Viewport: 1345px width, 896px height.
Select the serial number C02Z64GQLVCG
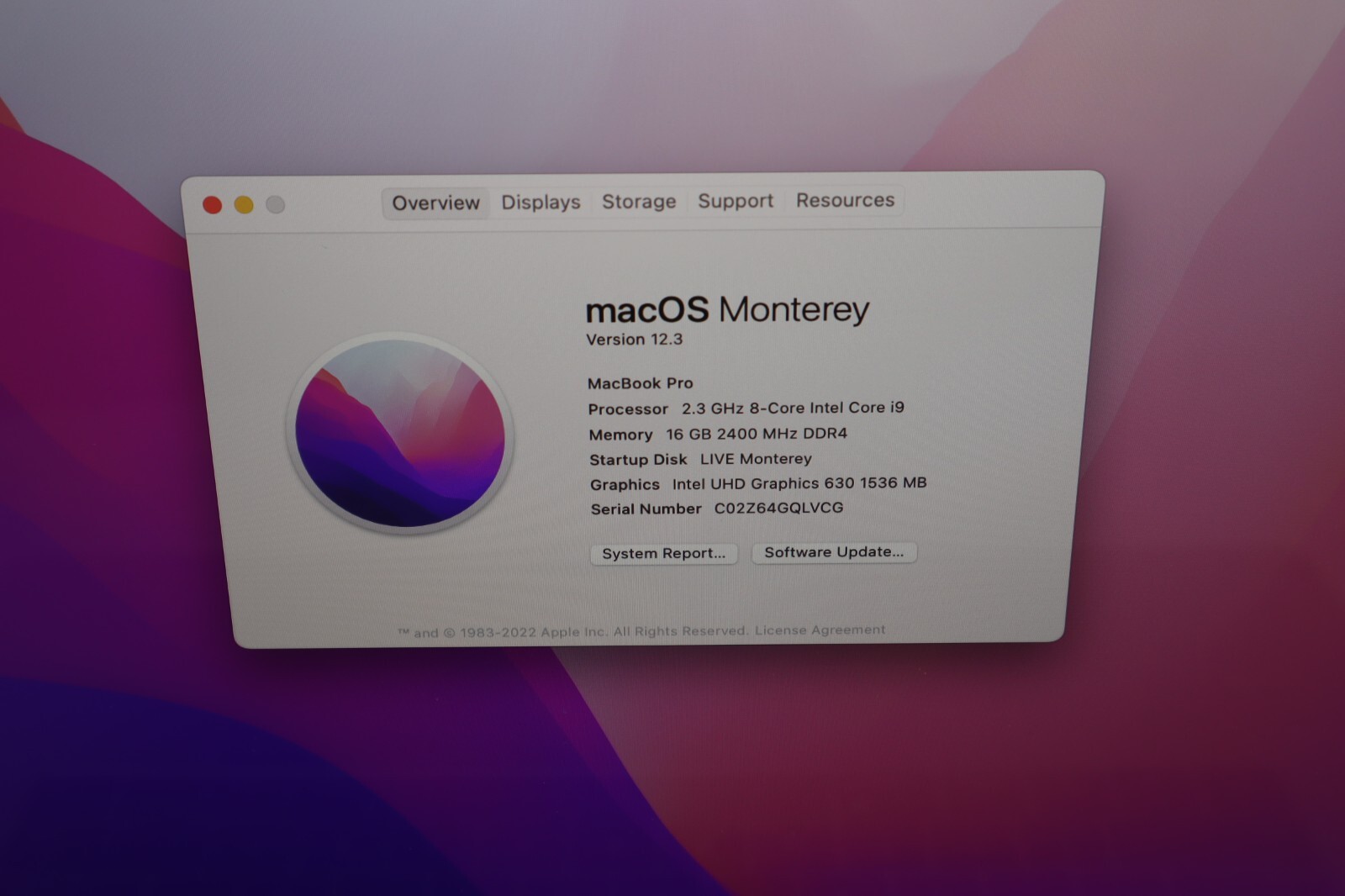778,508
